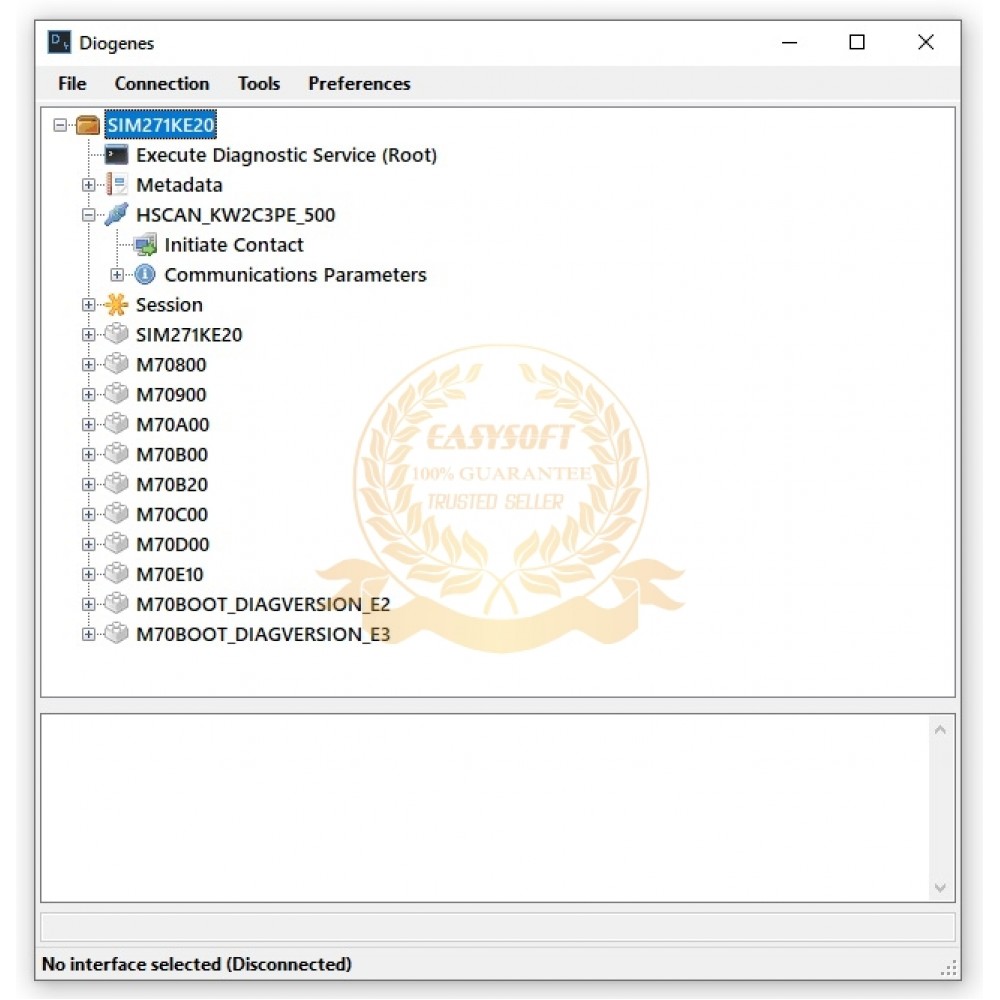Select Execute Diagnostic Service (Root) entry
This screenshot has width=1000, height=1000.
286,156
